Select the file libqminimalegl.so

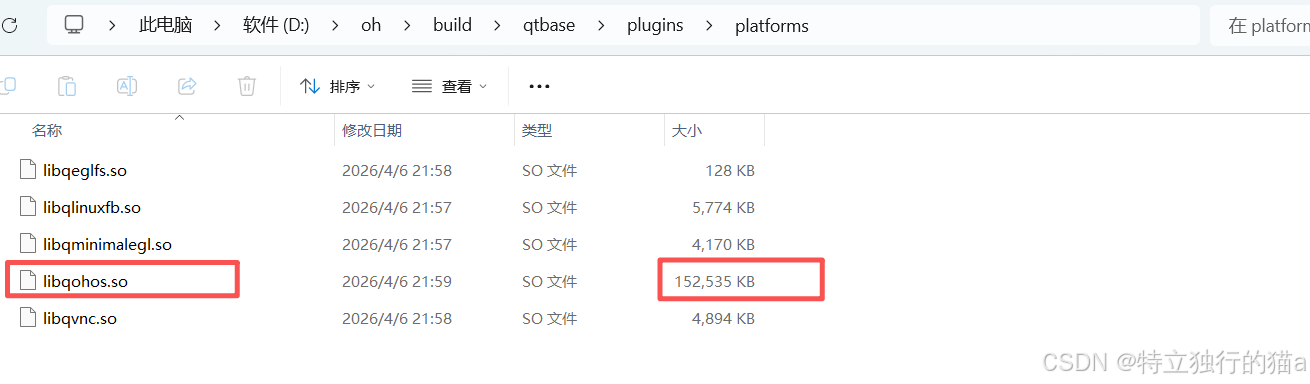[108, 244]
